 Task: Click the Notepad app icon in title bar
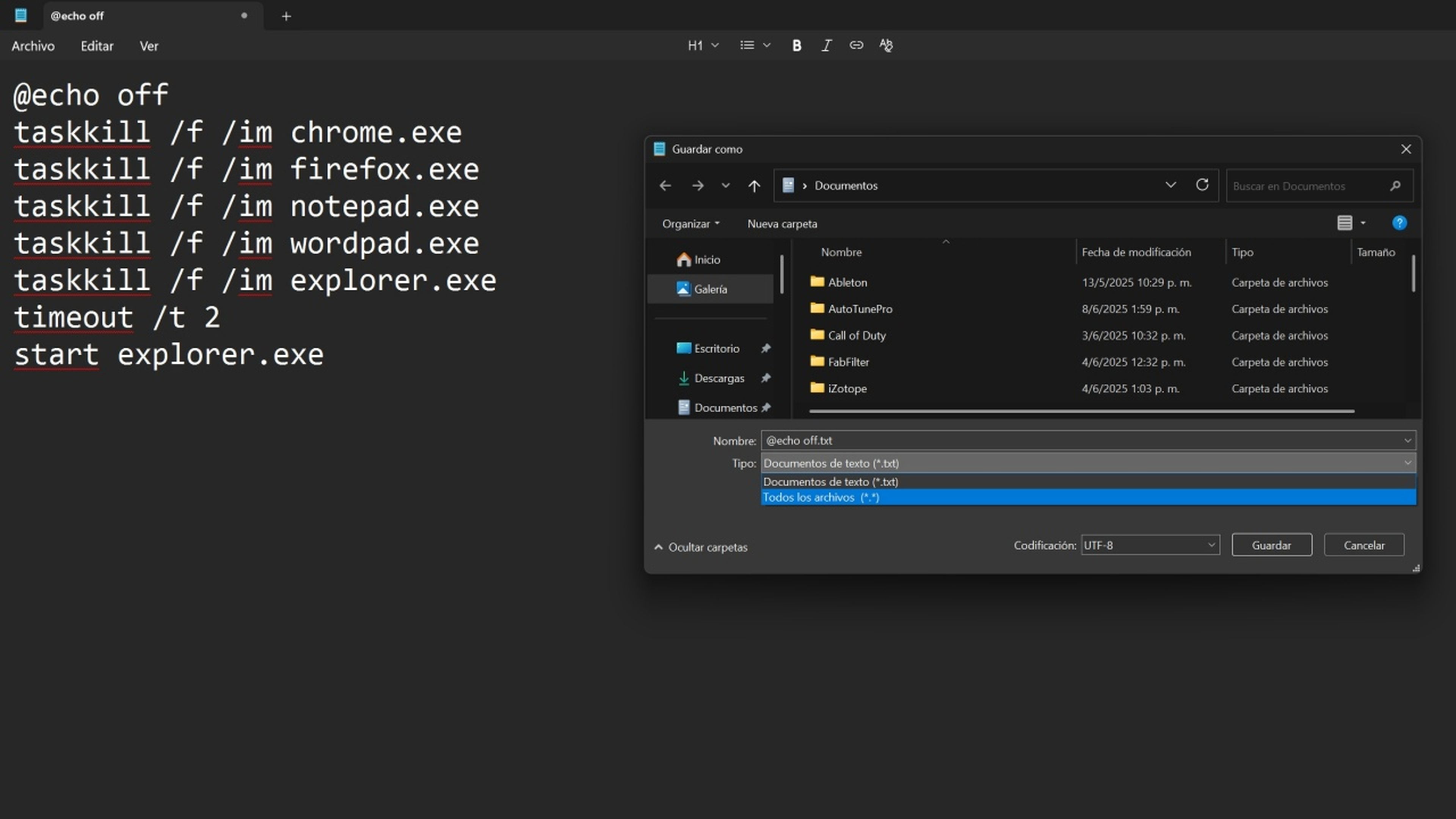(x=21, y=15)
